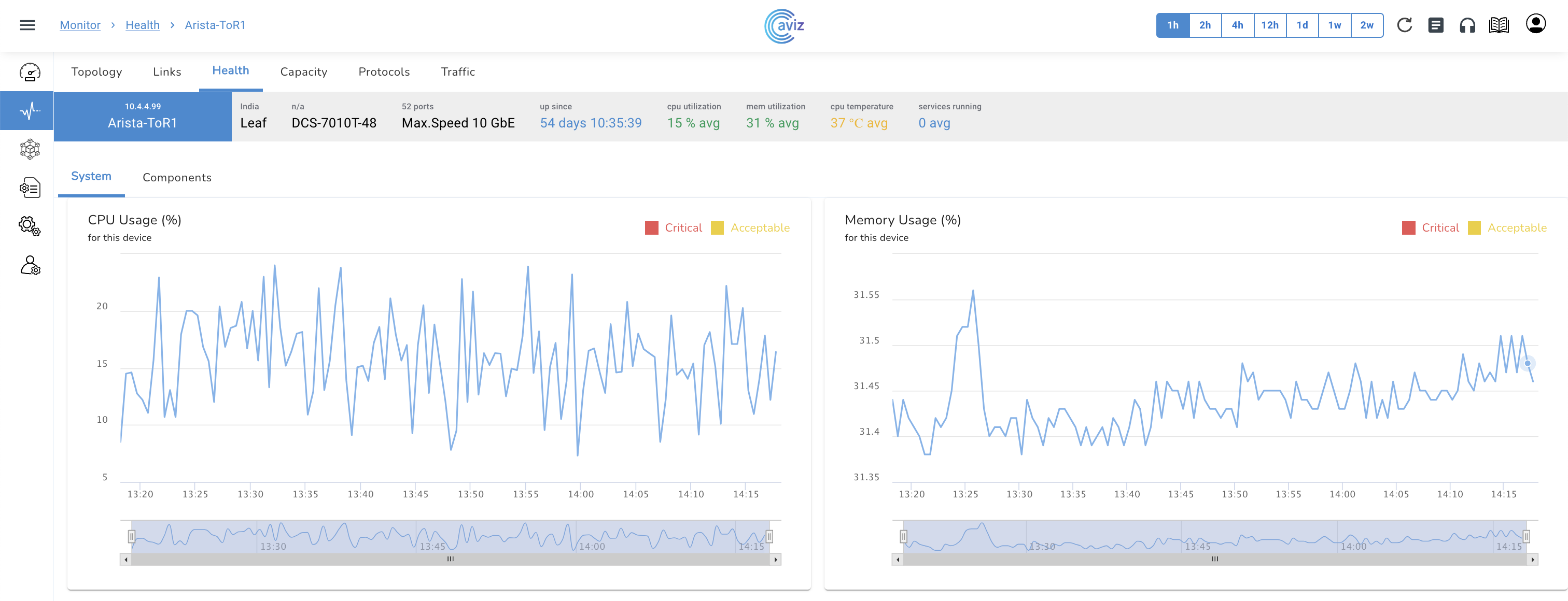
Task: Select the 12h time range
Action: [1270, 25]
